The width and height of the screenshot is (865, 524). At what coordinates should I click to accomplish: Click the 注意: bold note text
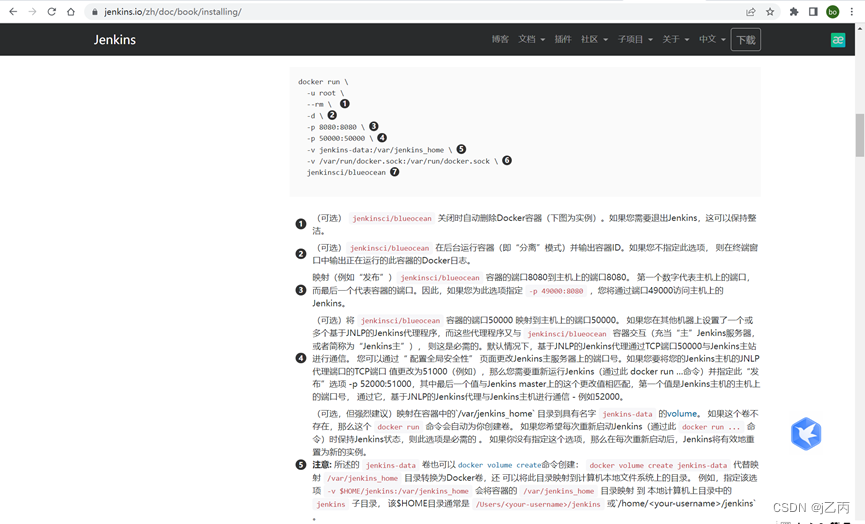pos(322,465)
